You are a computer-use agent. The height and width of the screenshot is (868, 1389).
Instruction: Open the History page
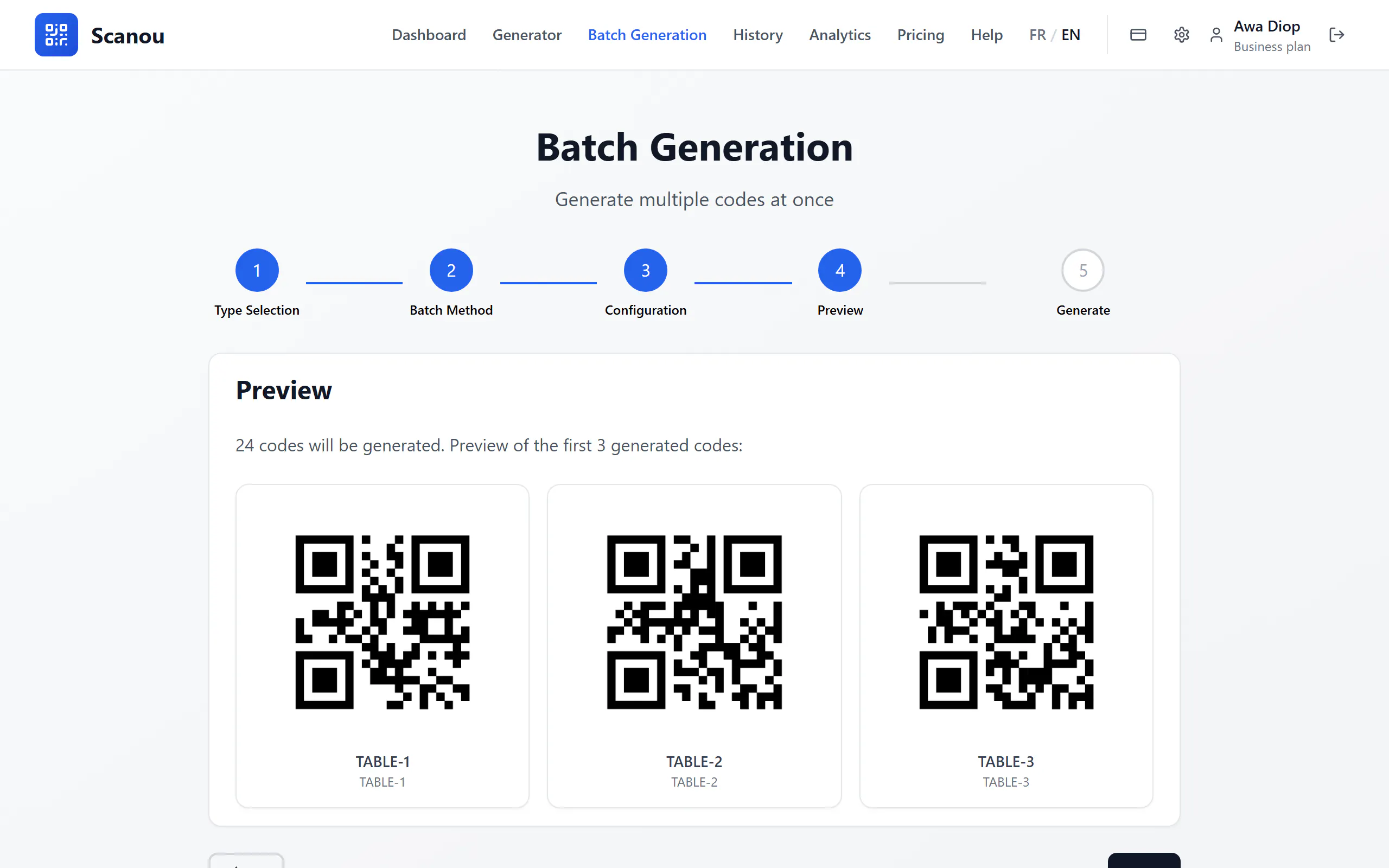757,35
